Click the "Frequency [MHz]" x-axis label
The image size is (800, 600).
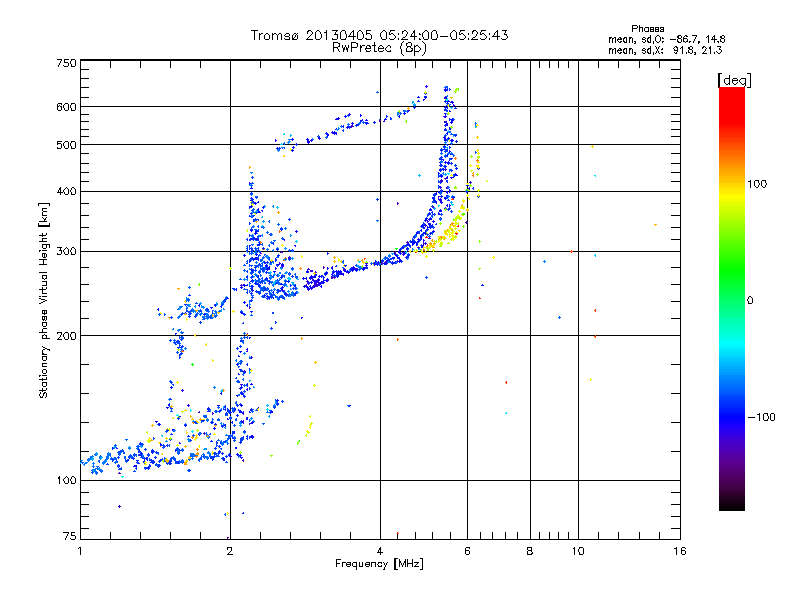pos(379,563)
